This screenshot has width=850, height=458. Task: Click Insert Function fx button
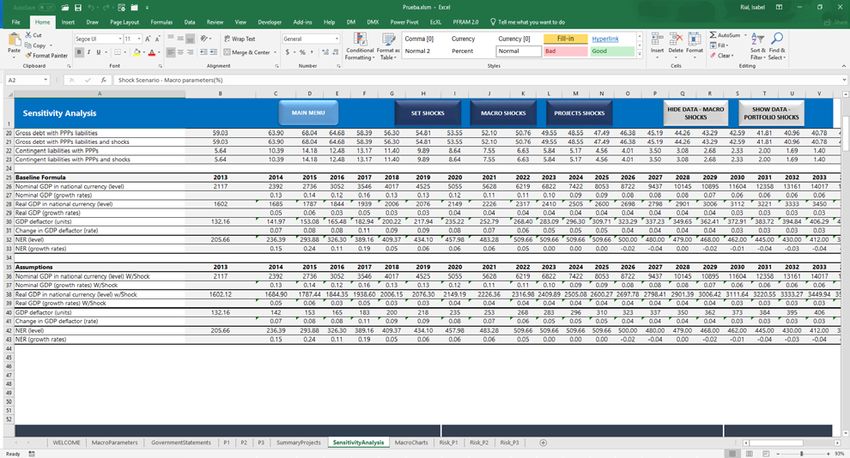coord(104,80)
